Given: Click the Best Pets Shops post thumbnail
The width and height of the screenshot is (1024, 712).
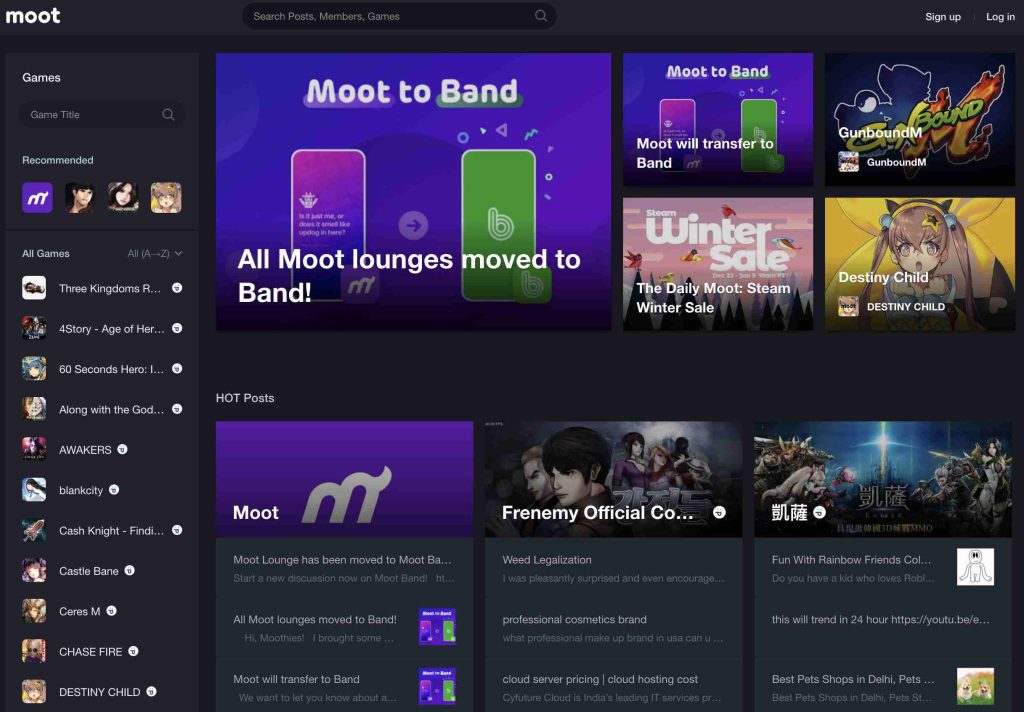Looking at the screenshot, I should coord(975,686).
